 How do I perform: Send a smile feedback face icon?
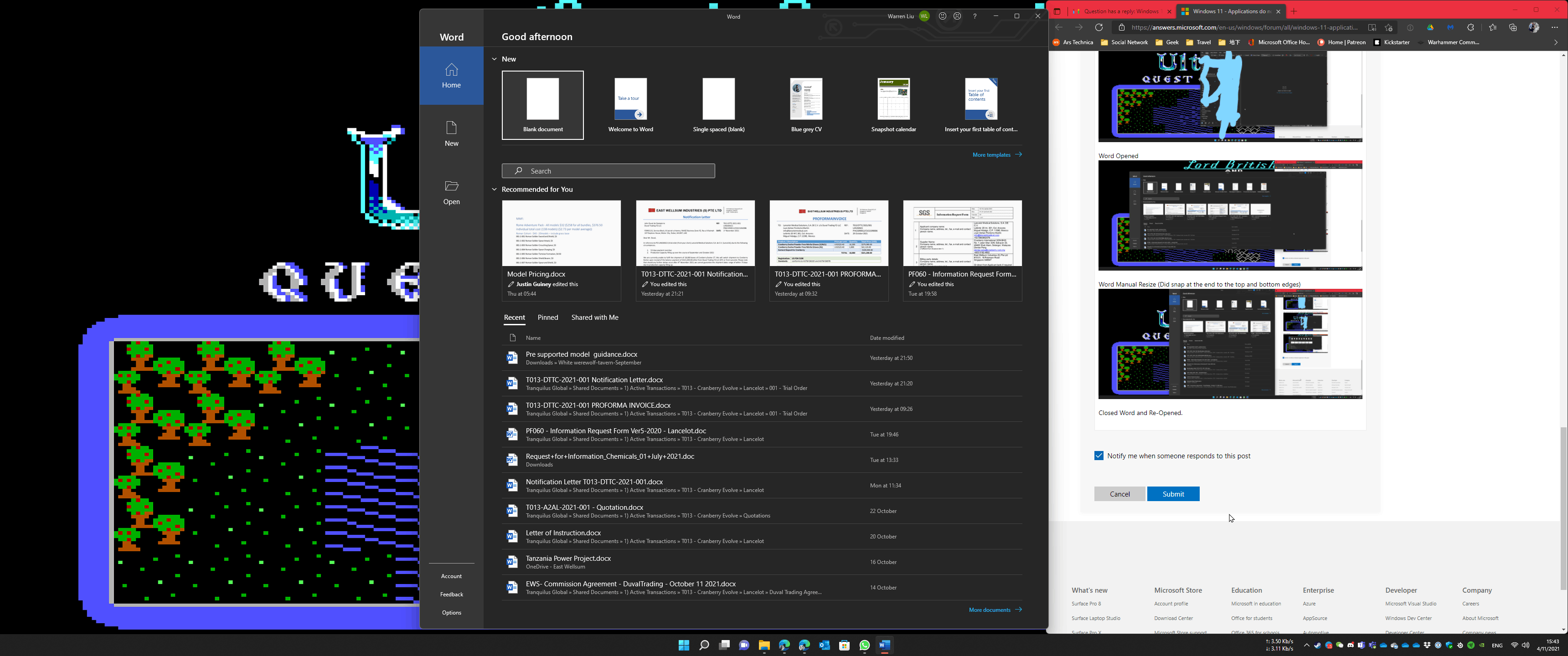pyautogui.click(x=942, y=16)
